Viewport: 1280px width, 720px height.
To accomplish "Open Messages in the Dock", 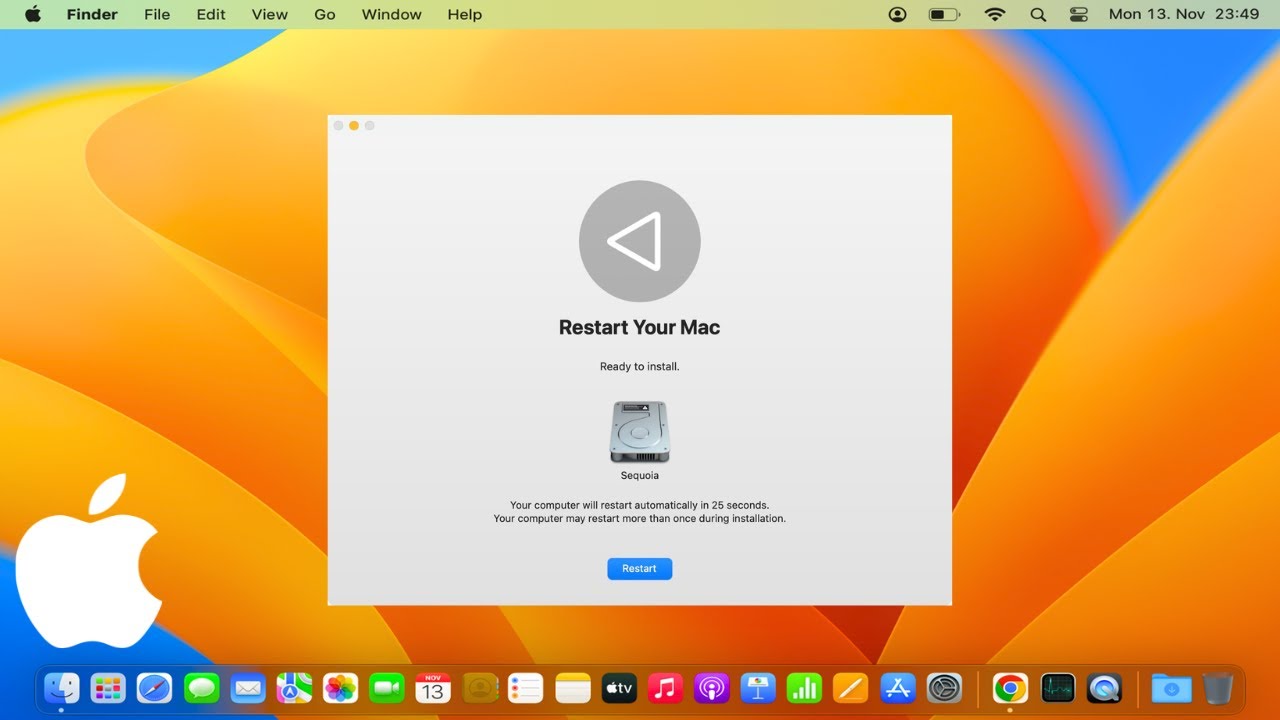I will pos(201,688).
